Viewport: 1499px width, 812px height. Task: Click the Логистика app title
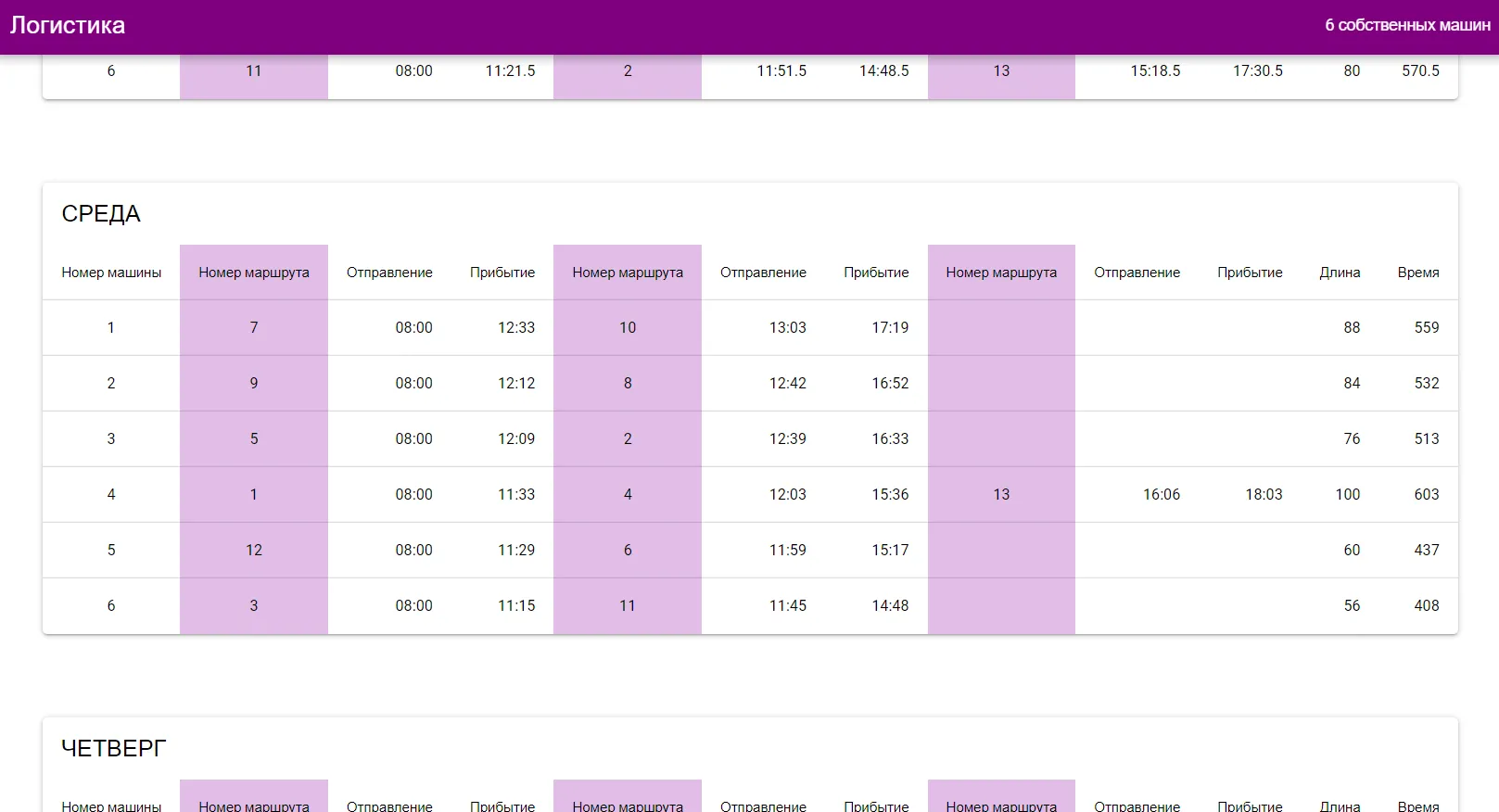[68, 26]
